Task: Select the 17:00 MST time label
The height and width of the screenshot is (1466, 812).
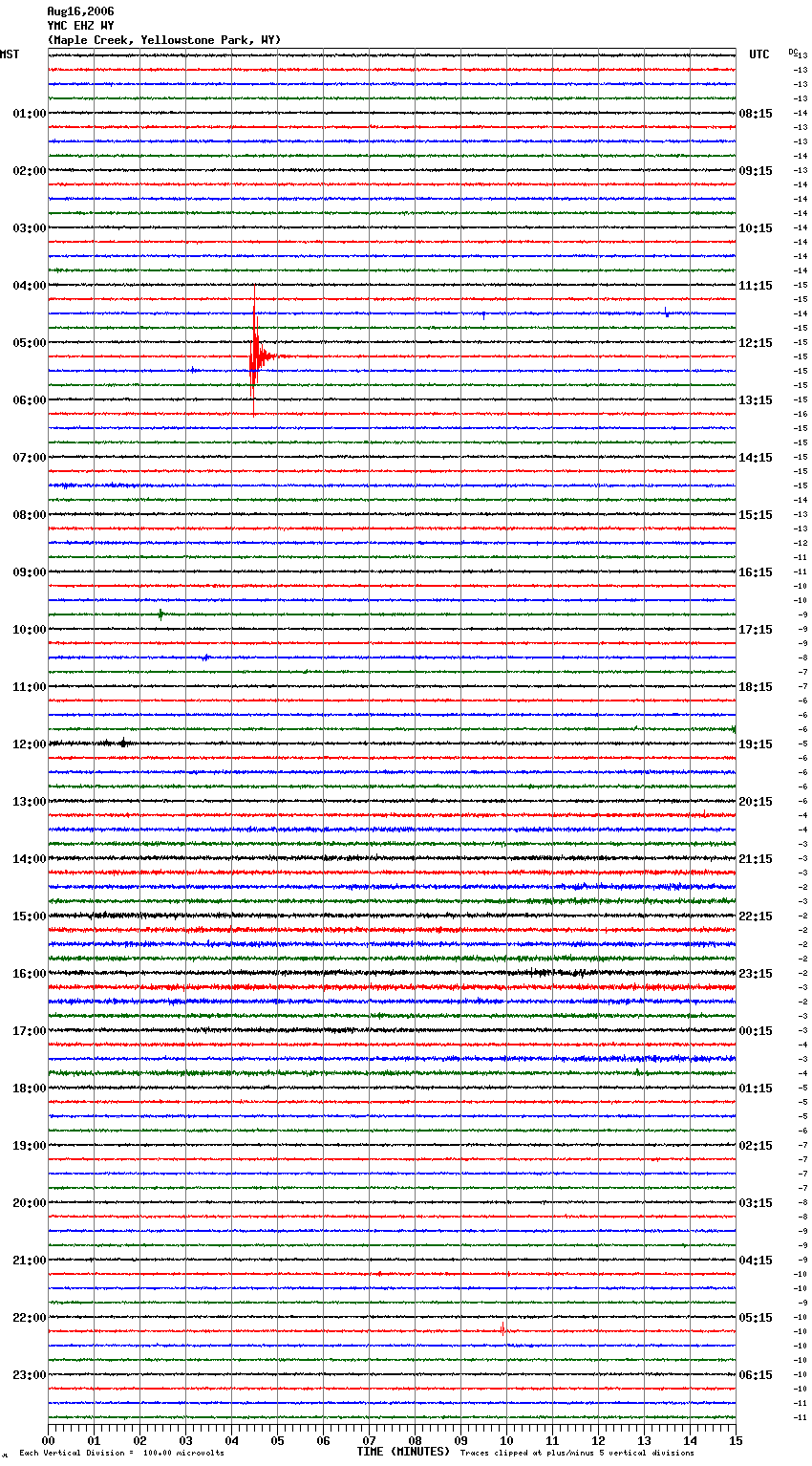Action: (30, 1031)
